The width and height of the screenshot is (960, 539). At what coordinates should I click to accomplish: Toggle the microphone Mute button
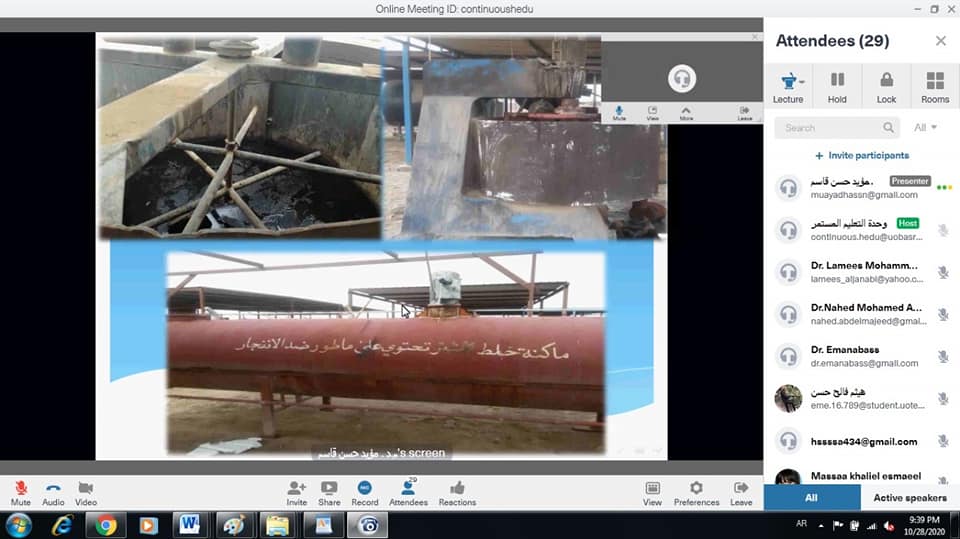pos(20,491)
